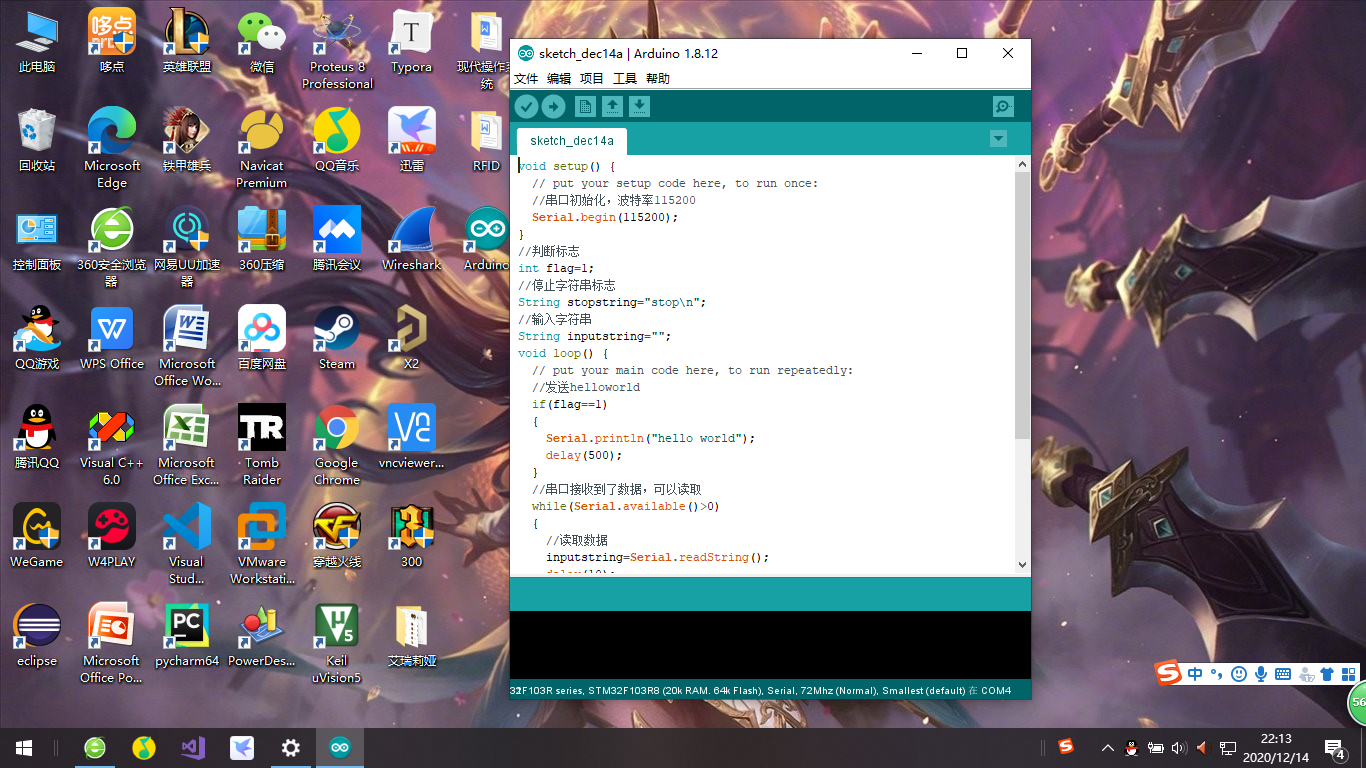The image size is (1366, 768).
Task: Select the VMware Workstation desktop icon
Action: [262, 545]
